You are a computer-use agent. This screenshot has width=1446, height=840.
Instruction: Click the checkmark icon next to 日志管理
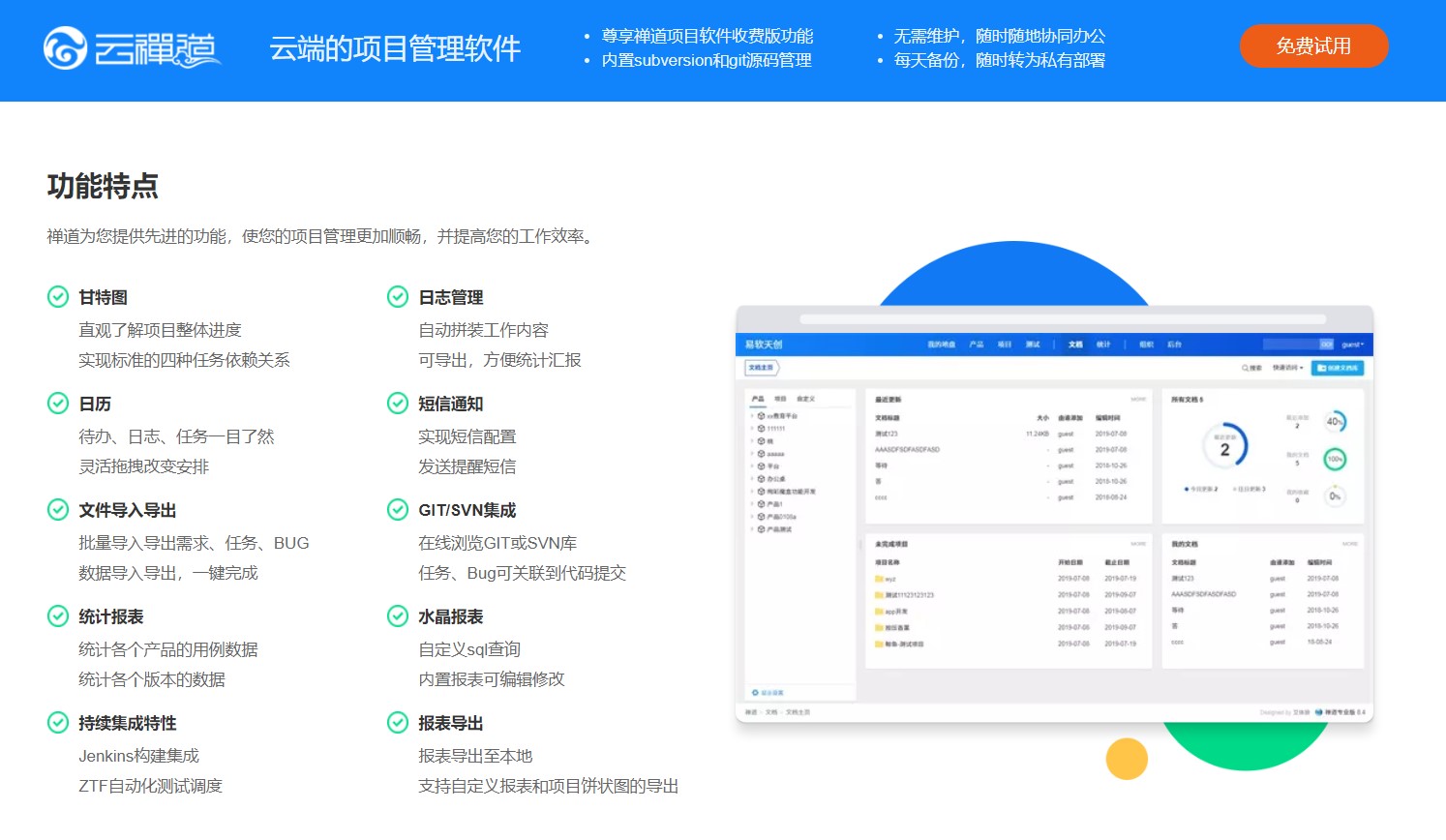398,297
